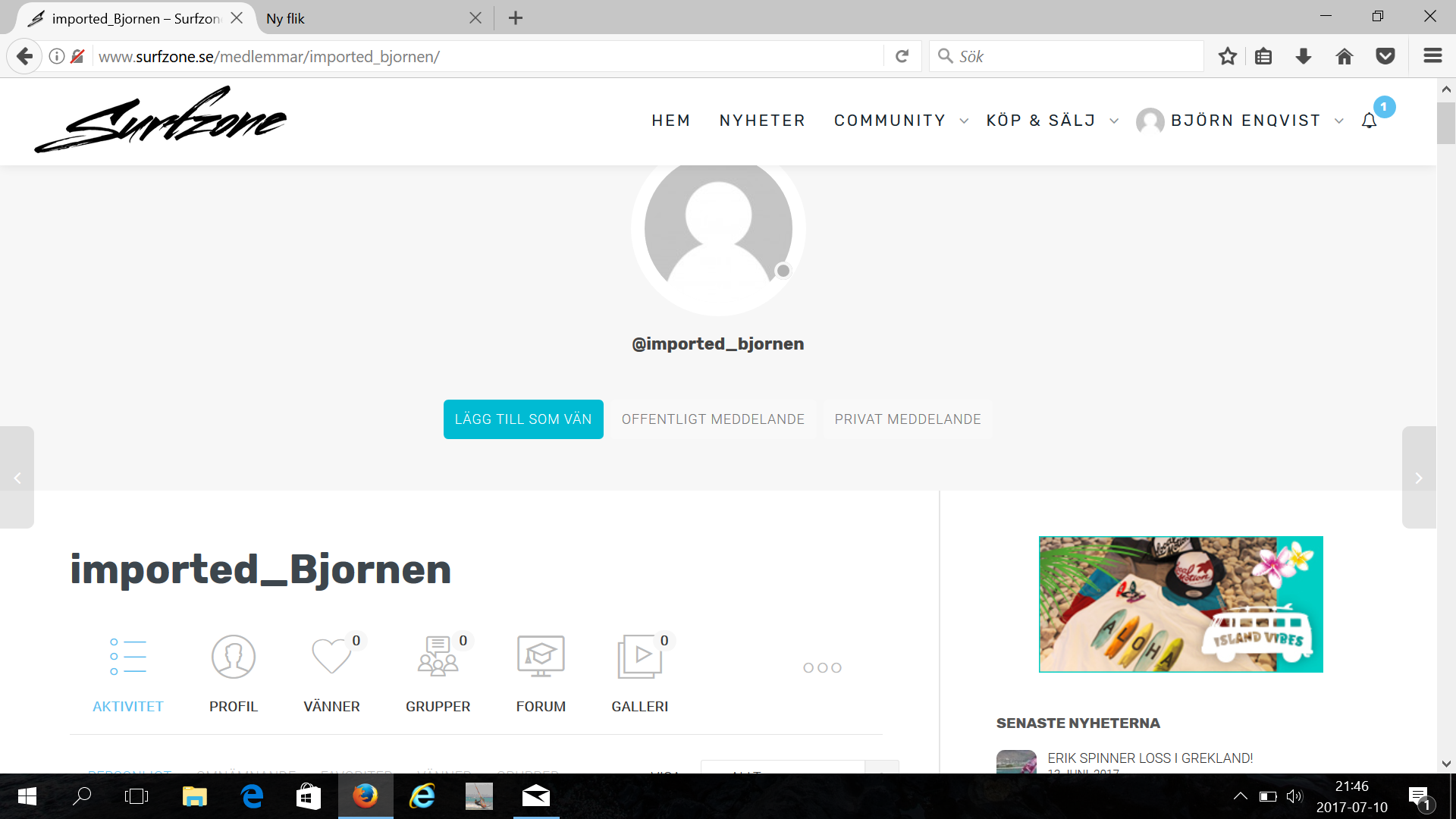Open the Windows Start menu
The image size is (1456, 819).
(x=27, y=796)
